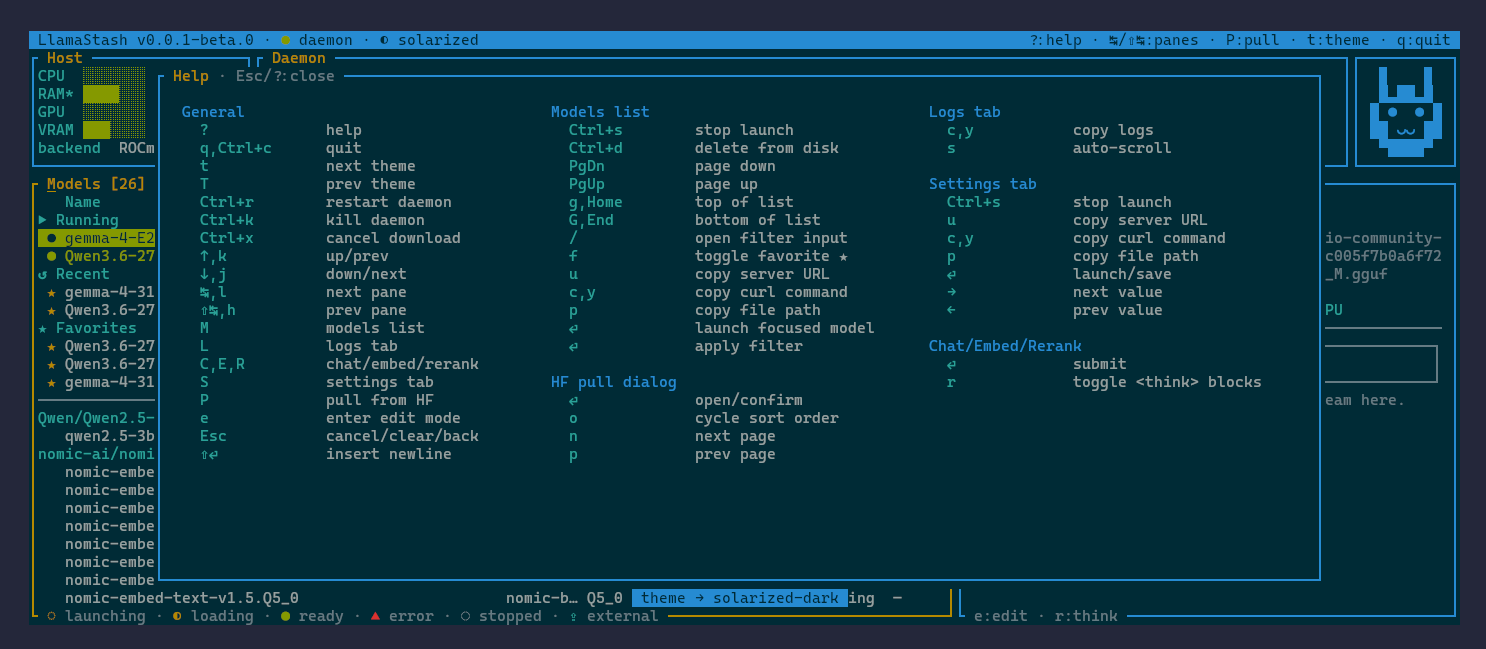Select the highlighted gemma-4-E2 running model
The width and height of the screenshot is (1486, 649).
tap(97, 238)
